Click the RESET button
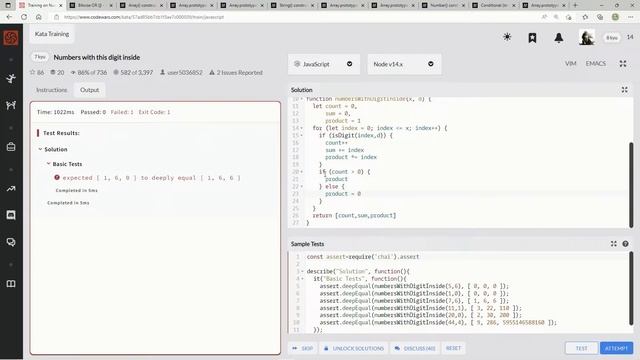 [x=453, y=348]
